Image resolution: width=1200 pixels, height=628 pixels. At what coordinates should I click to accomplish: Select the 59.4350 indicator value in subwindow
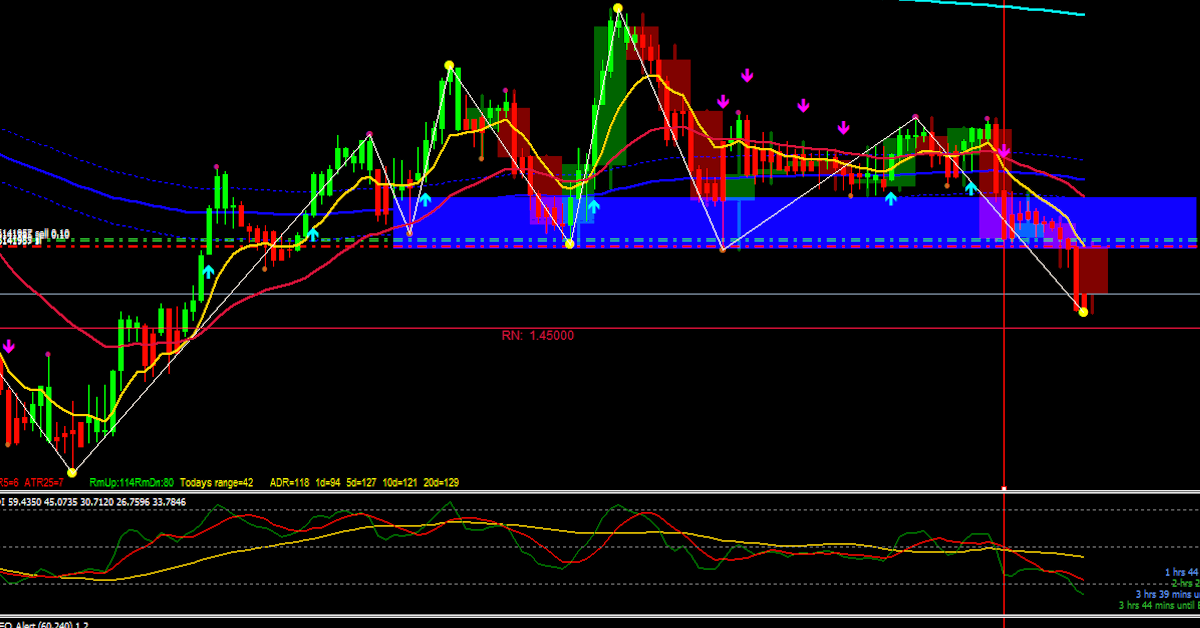(27, 502)
